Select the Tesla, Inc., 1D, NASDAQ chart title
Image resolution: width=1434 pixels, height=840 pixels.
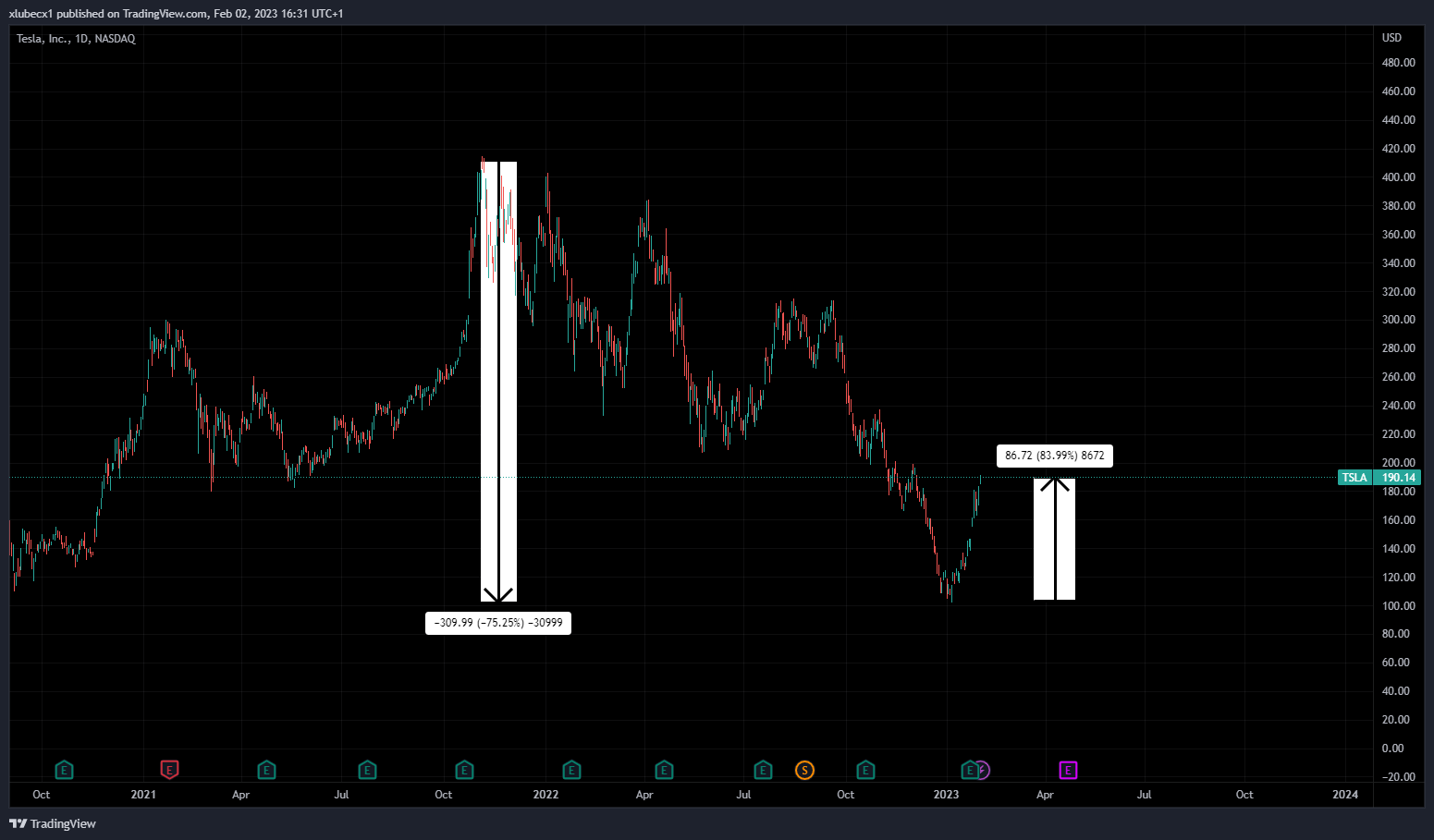coord(76,39)
